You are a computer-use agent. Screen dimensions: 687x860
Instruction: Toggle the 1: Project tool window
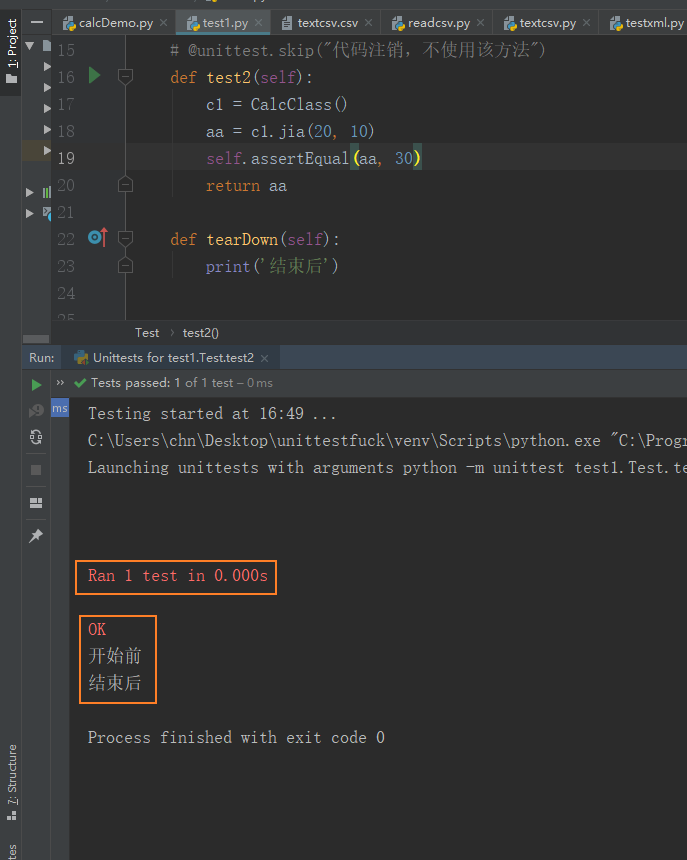coord(11,52)
